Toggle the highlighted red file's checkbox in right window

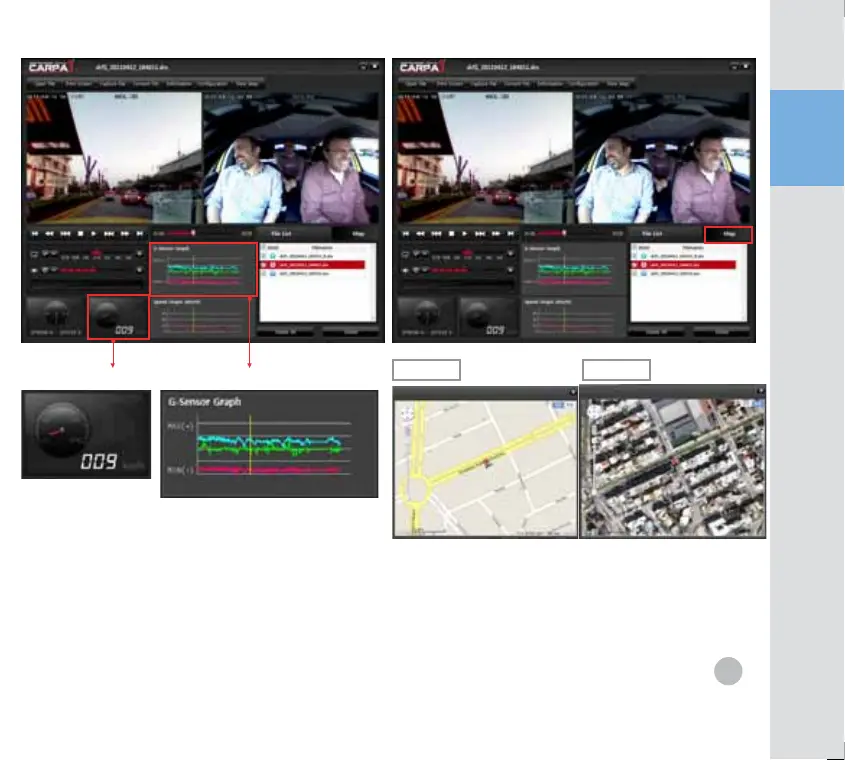(639, 265)
